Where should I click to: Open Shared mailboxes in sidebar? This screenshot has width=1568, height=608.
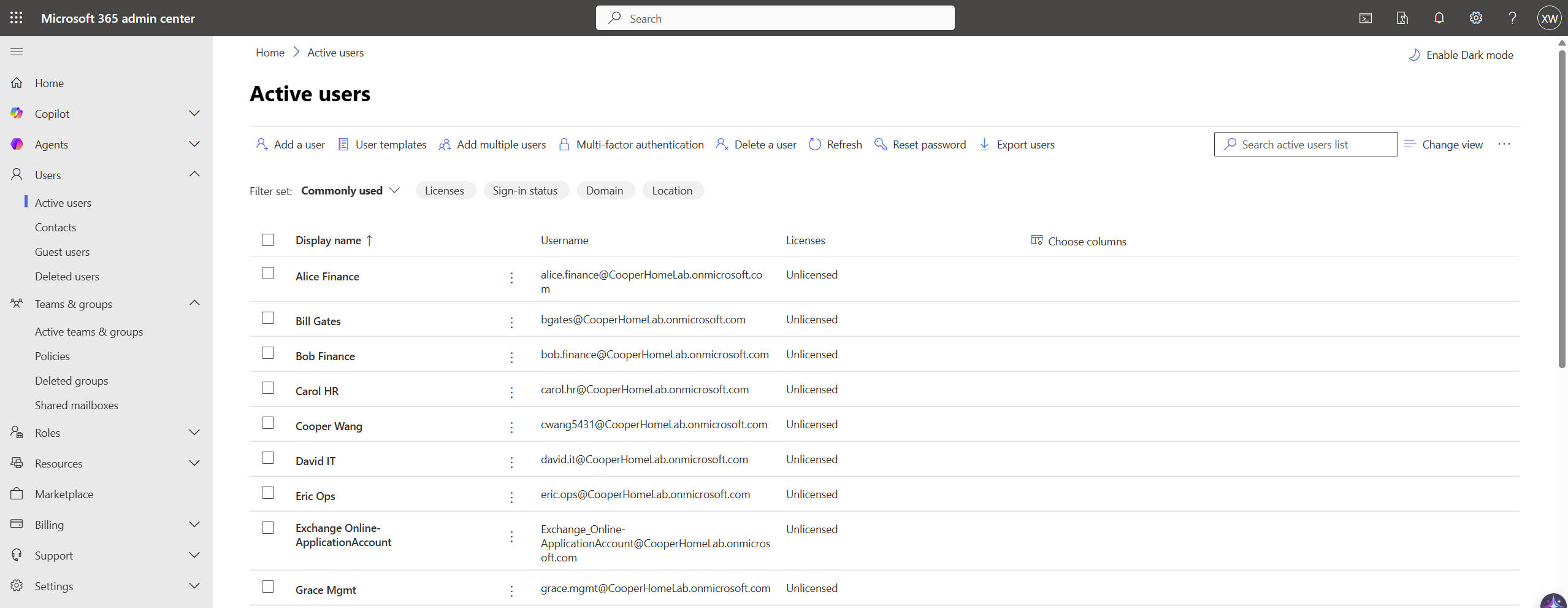point(76,406)
